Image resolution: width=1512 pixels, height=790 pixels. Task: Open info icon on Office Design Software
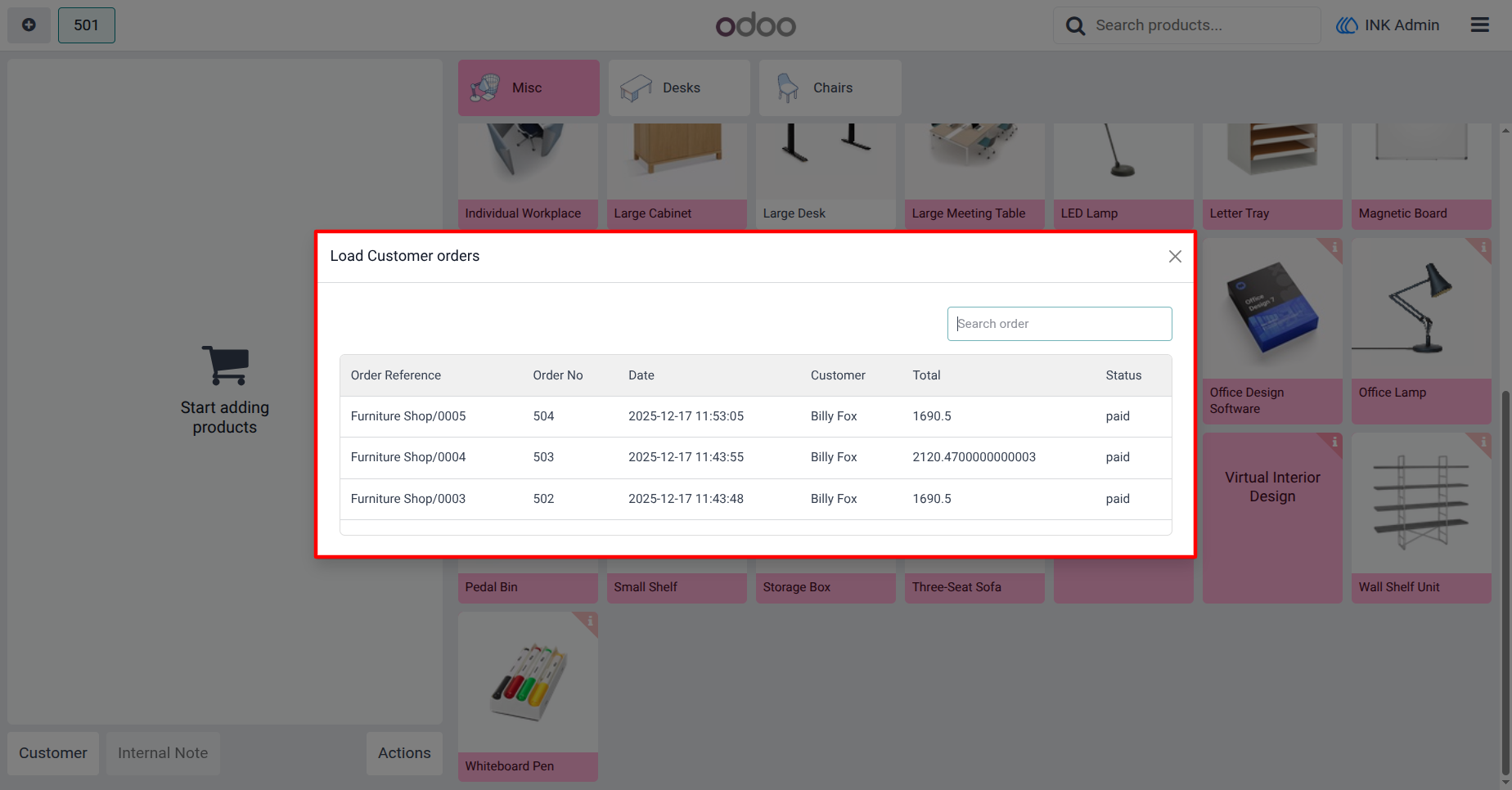click(x=1334, y=247)
